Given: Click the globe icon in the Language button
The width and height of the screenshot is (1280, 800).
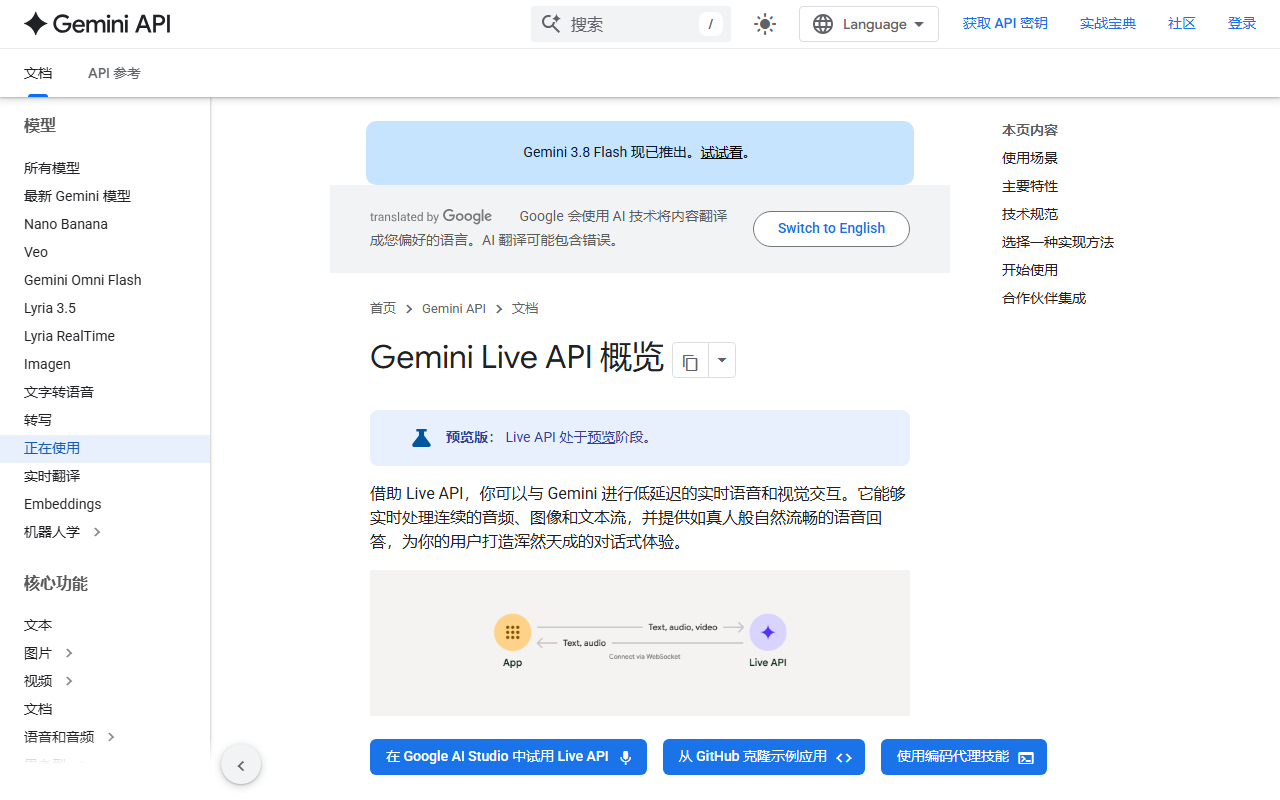Looking at the screenshot, I should click(823, 24).
